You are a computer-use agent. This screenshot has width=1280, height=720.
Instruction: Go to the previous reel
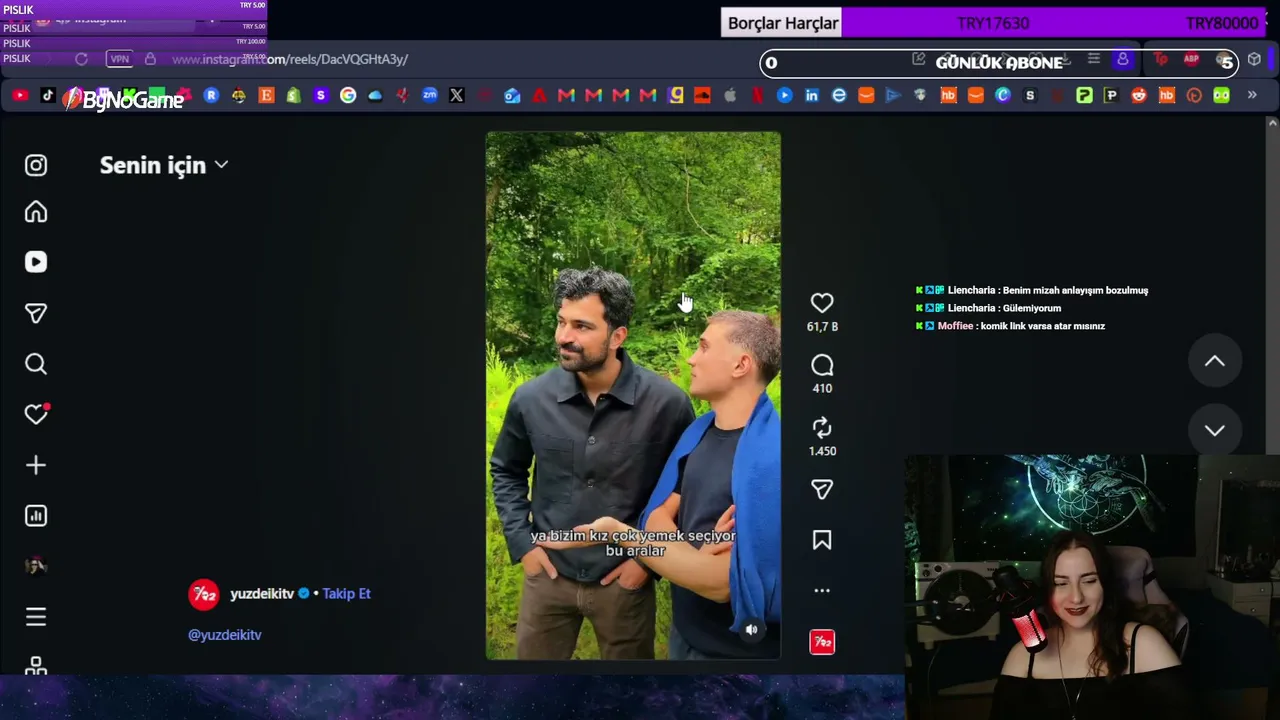point(1214,361)
